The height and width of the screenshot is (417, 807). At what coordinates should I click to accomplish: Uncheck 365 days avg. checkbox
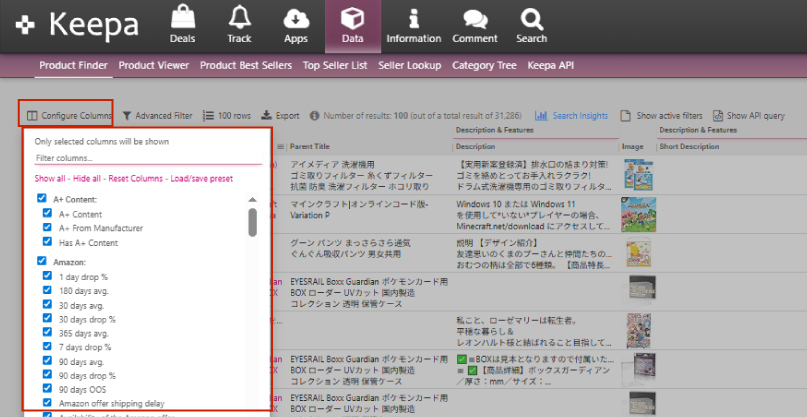click(x=47, y=332)
